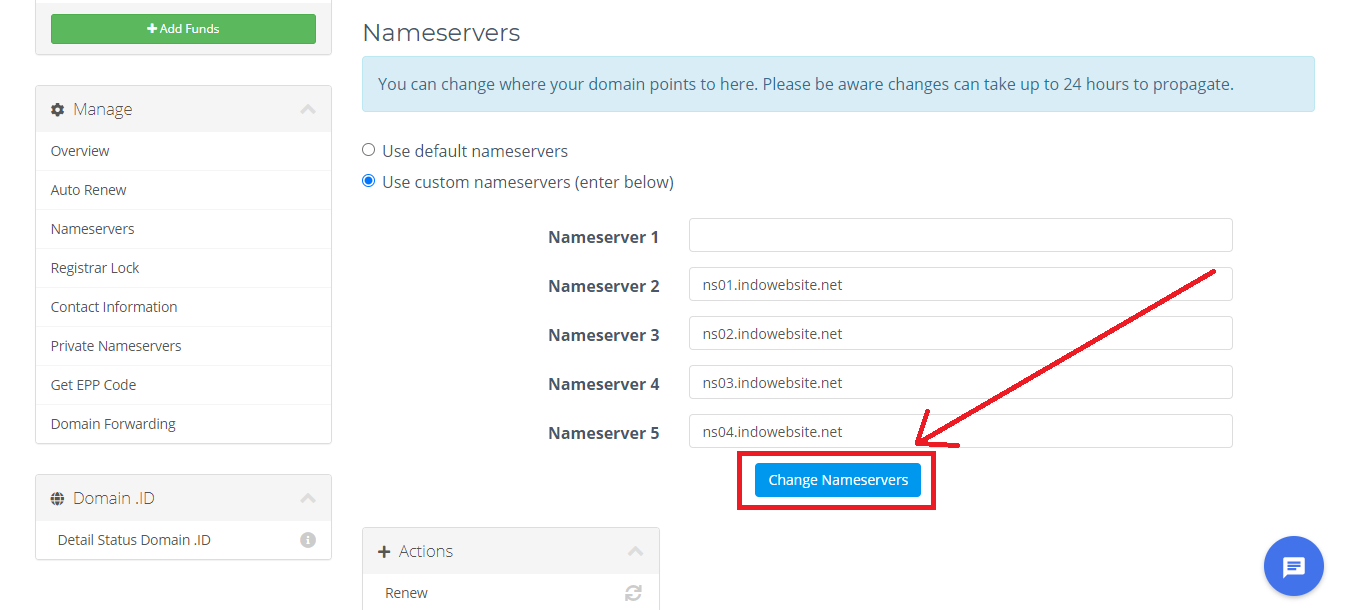Click the Add Funds button
The height and width of the screenshot is (610, 1346).
(183, 28)
